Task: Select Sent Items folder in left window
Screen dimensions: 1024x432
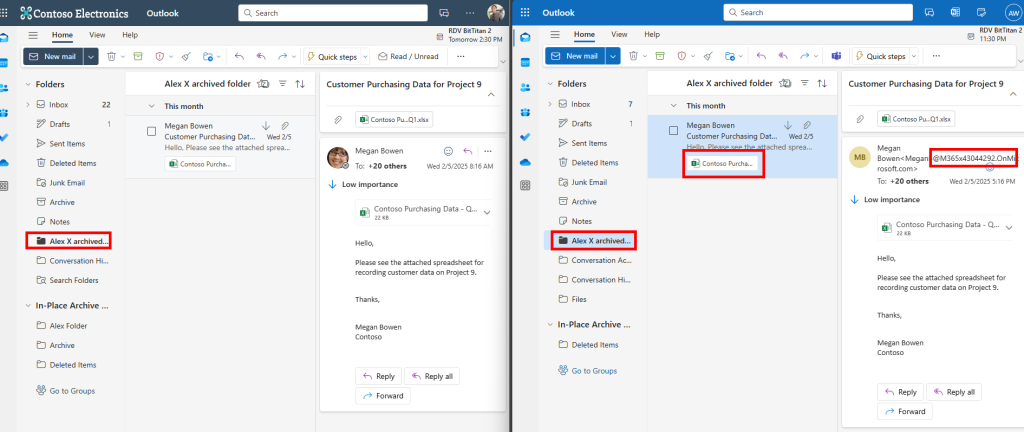Action: point(67,144)
